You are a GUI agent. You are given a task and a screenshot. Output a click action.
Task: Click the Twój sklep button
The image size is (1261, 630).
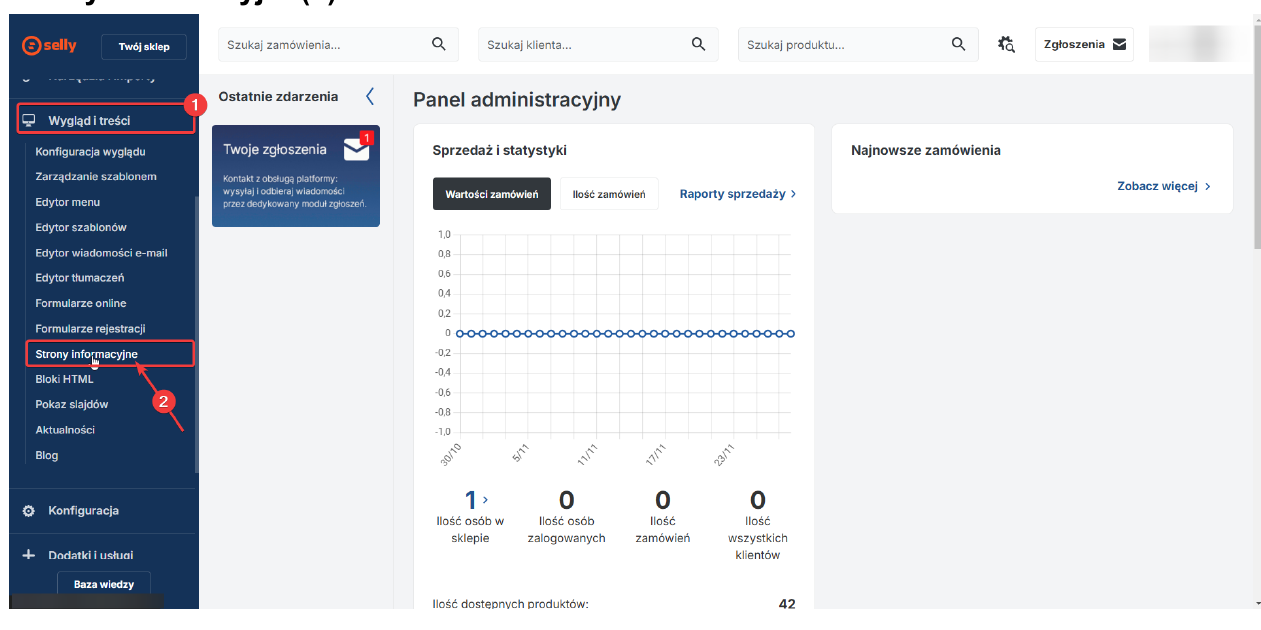(144, 47)
